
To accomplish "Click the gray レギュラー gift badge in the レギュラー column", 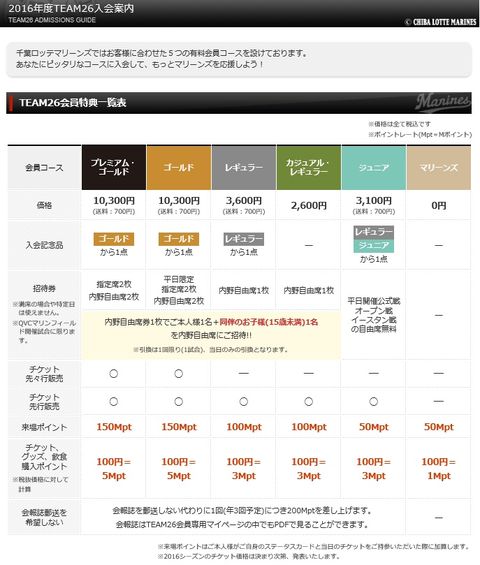I will click(244, 239).
